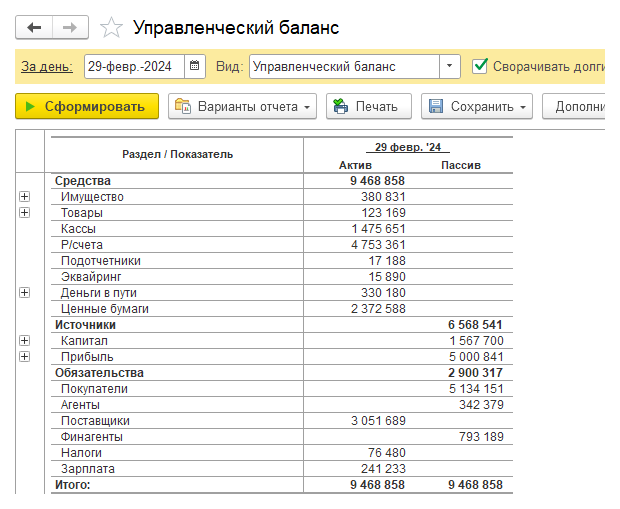Image resolution: width=620 pixels, height=509 pixels.
Task: Select the Подотчетники row label
Action: point(101,261)
